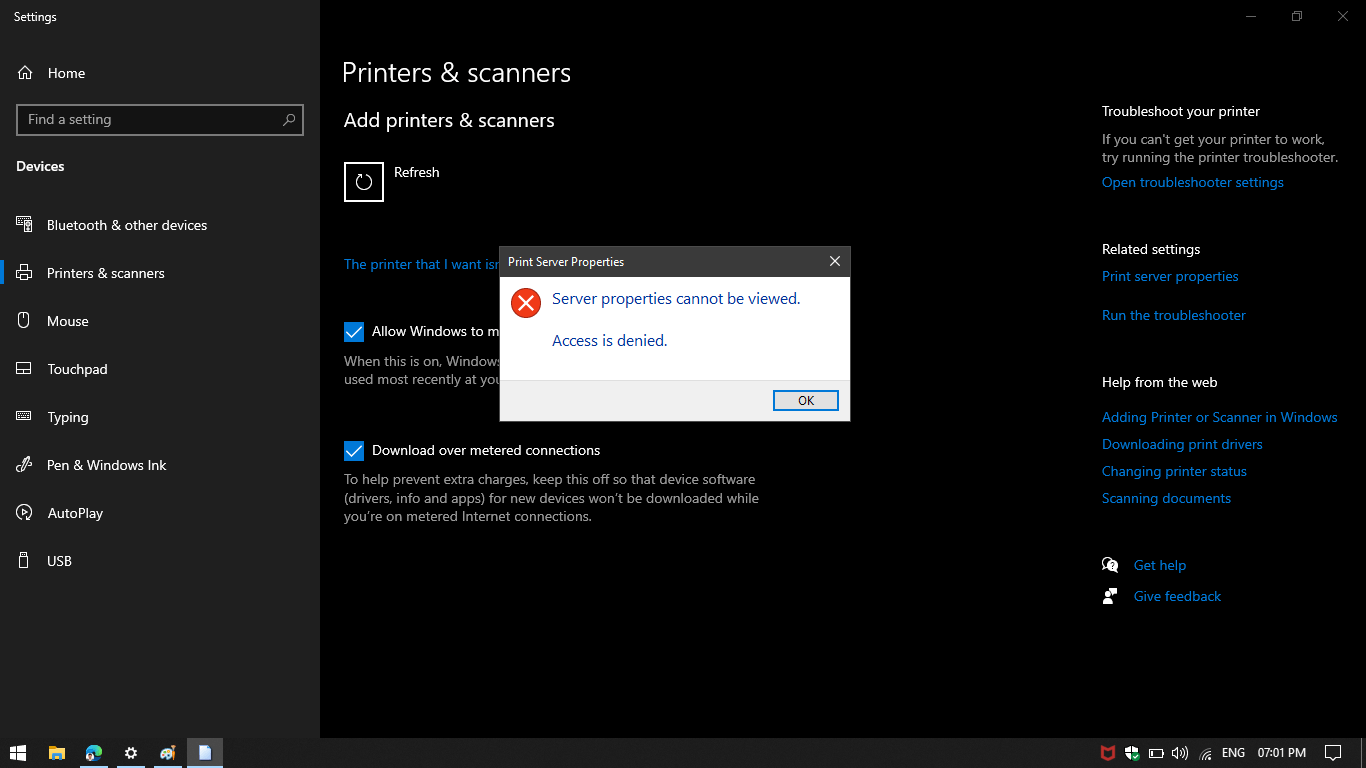Open Paint app from taskbar
Screen dimensions: 1366x768
(168, 753)
